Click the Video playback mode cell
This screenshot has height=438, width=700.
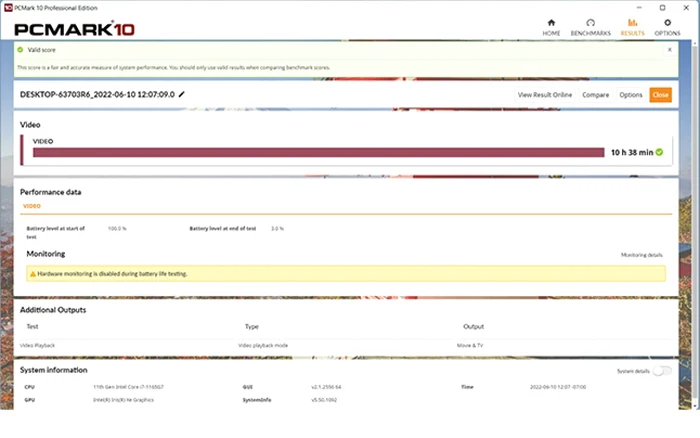click(263, 345)
